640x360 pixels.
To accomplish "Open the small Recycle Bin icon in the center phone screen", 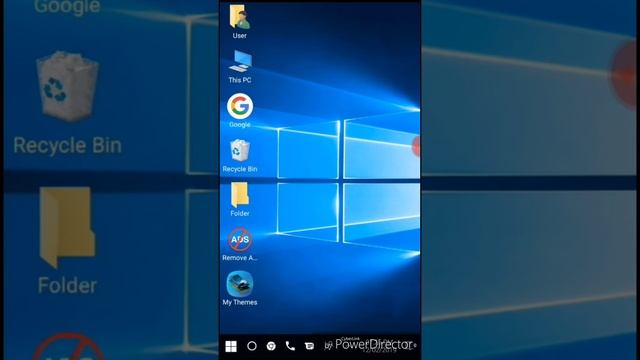I will (240, 151).
